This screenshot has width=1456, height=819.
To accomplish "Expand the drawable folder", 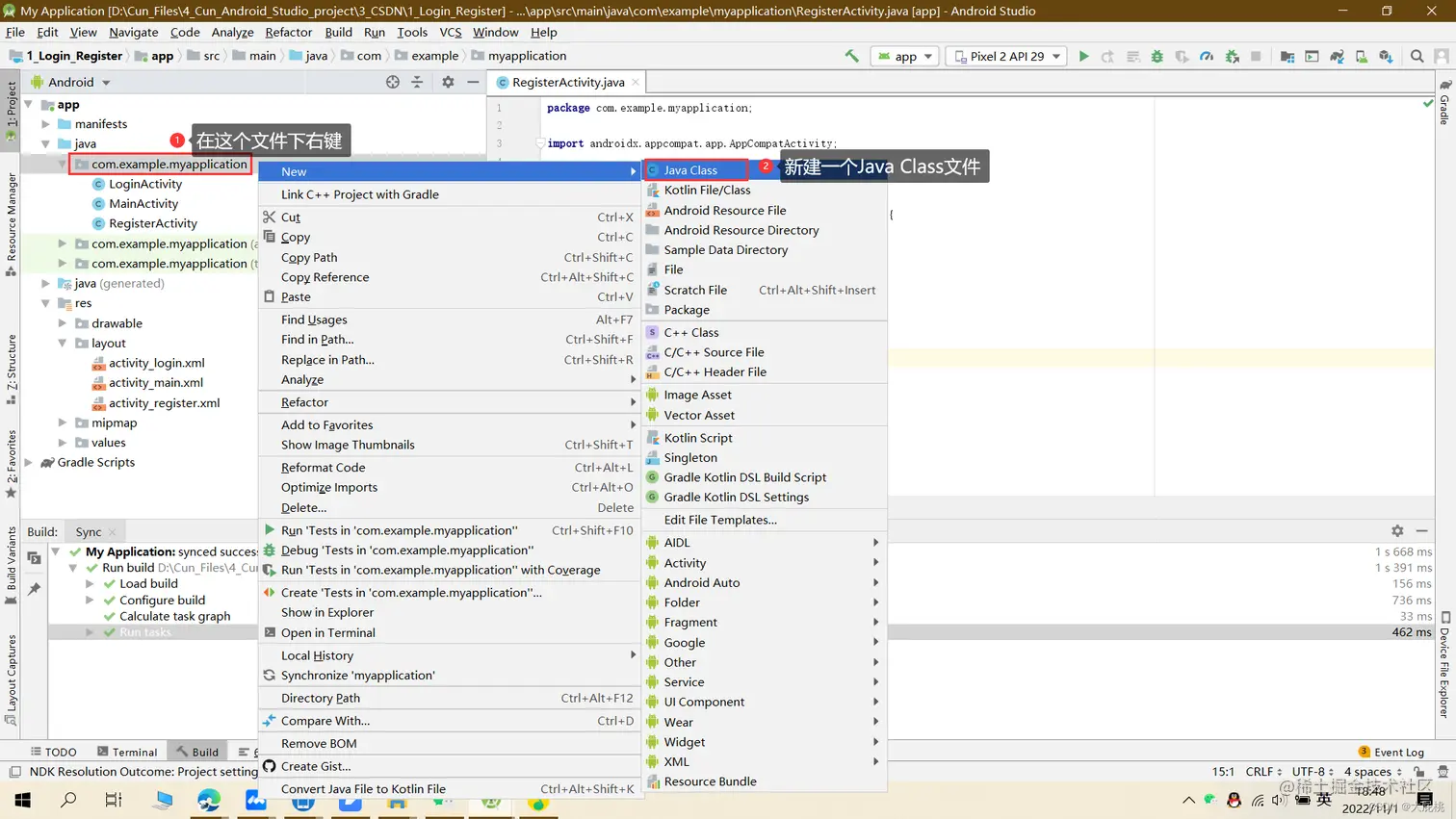I will [63, 323].
